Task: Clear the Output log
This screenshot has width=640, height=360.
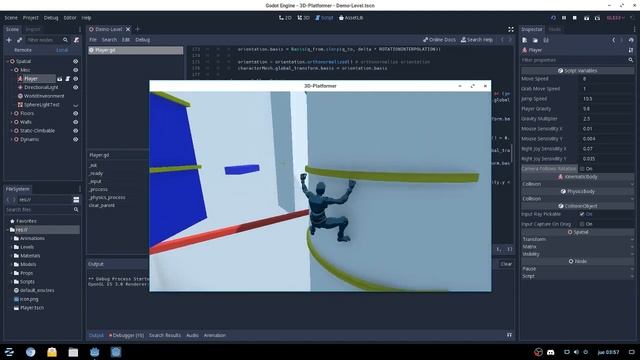Action: (506, 264)
